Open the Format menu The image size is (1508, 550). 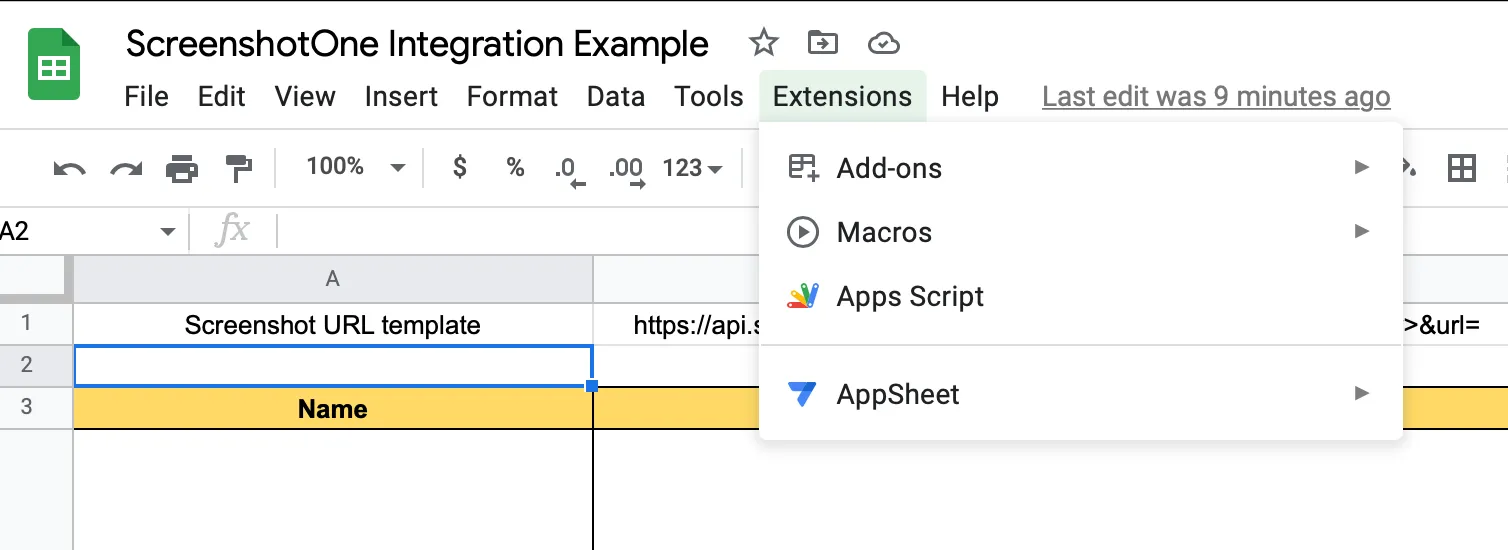click(512, 97)
